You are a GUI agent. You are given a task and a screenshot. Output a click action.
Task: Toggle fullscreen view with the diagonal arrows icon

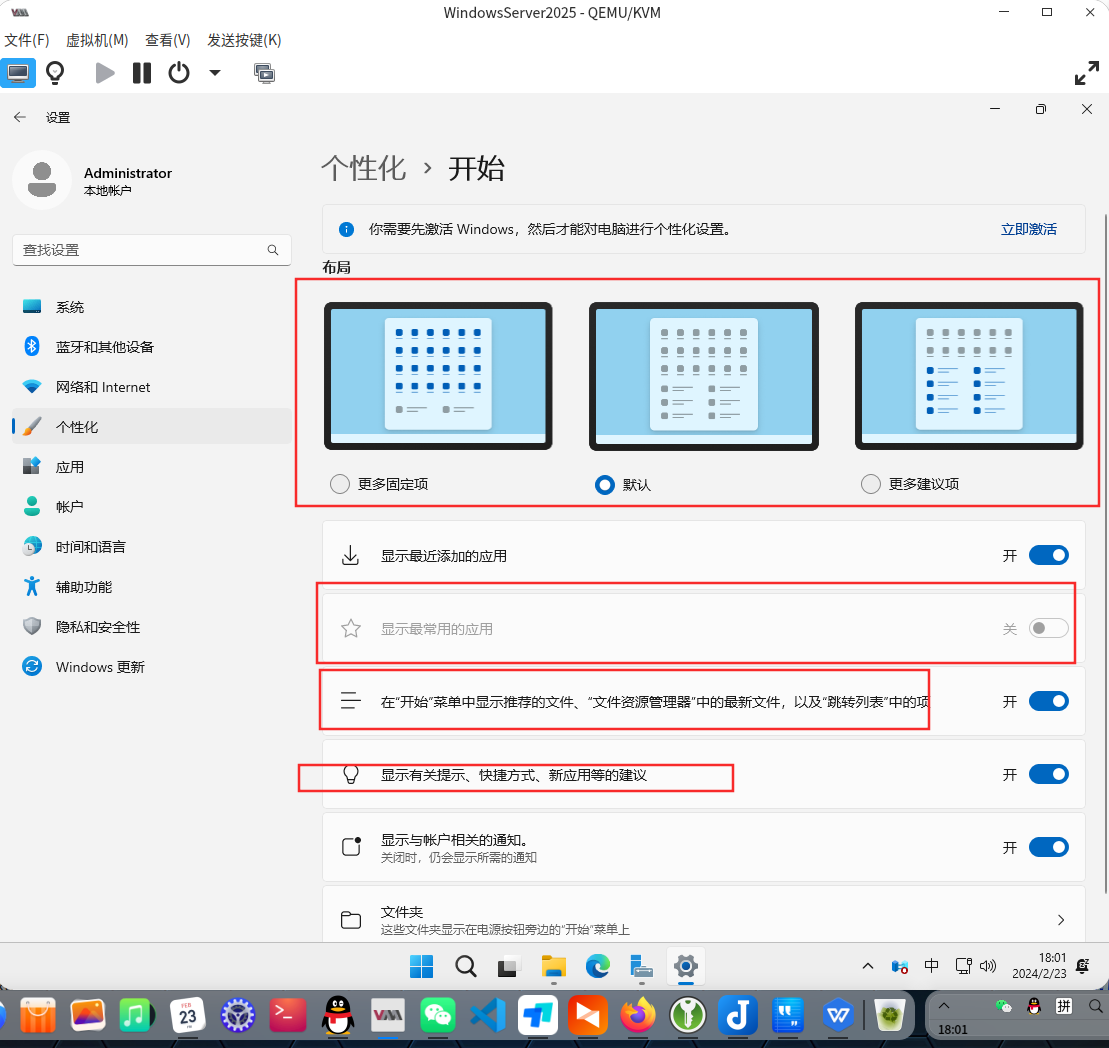tap(1086, 74)
